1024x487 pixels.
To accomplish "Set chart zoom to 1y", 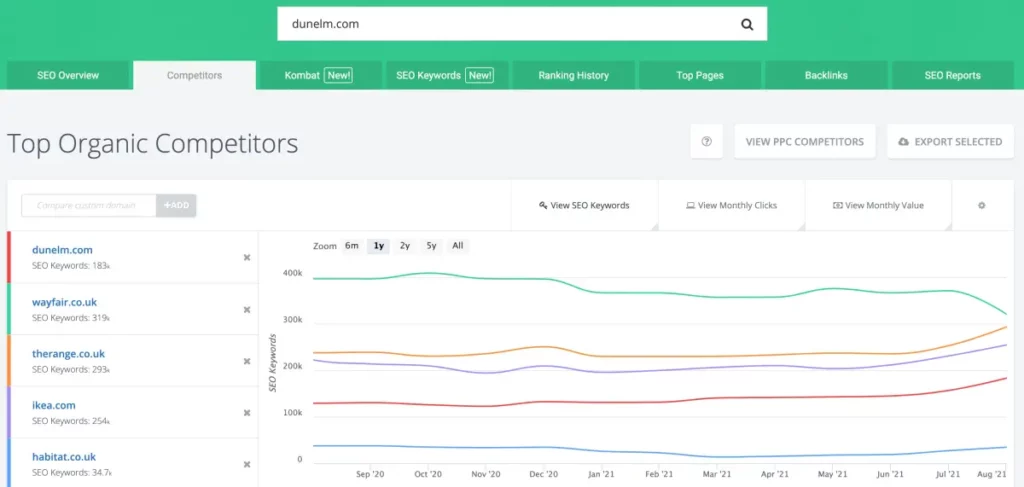I will point(379,246).
